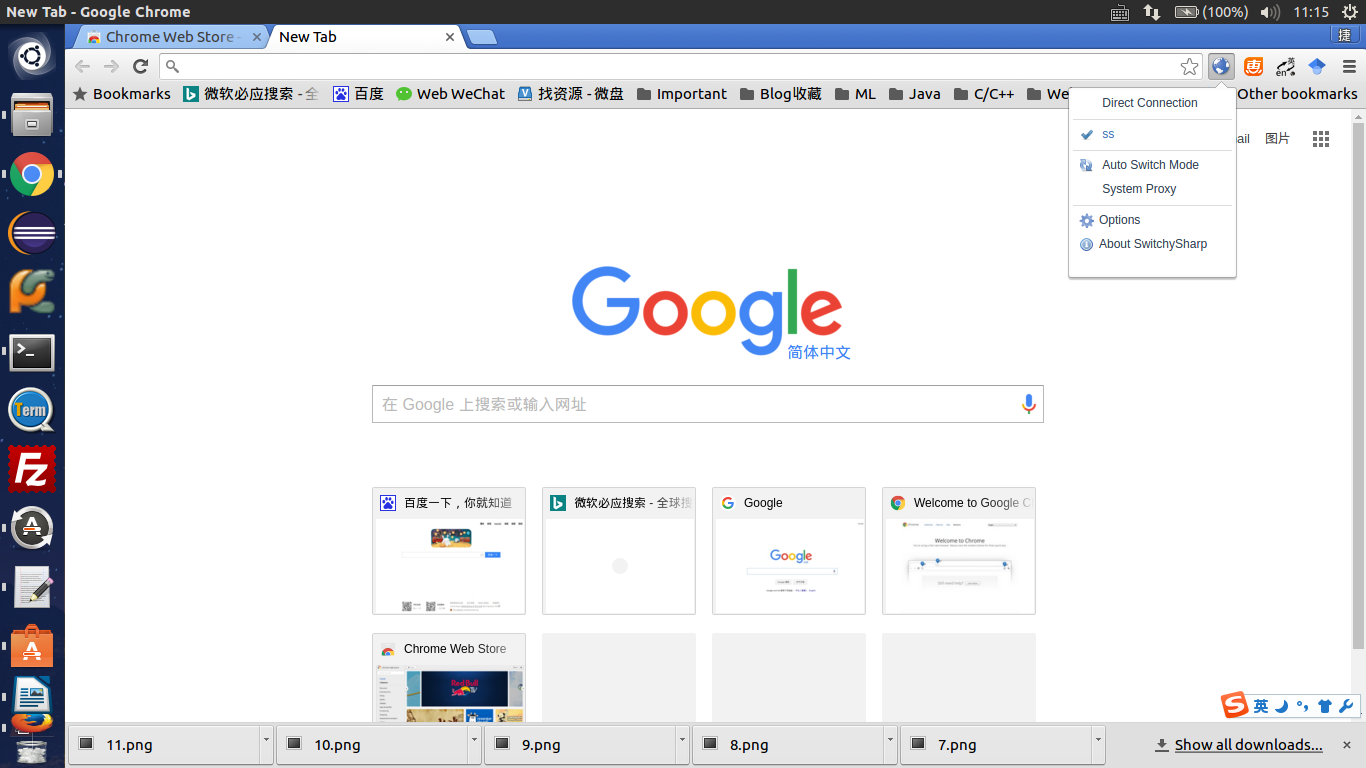Image resolution: width=1366 pixels, height=768 pixels.
Task: Expand dropdown arrow for 8.png download
Action: click(x=890, y=743)
